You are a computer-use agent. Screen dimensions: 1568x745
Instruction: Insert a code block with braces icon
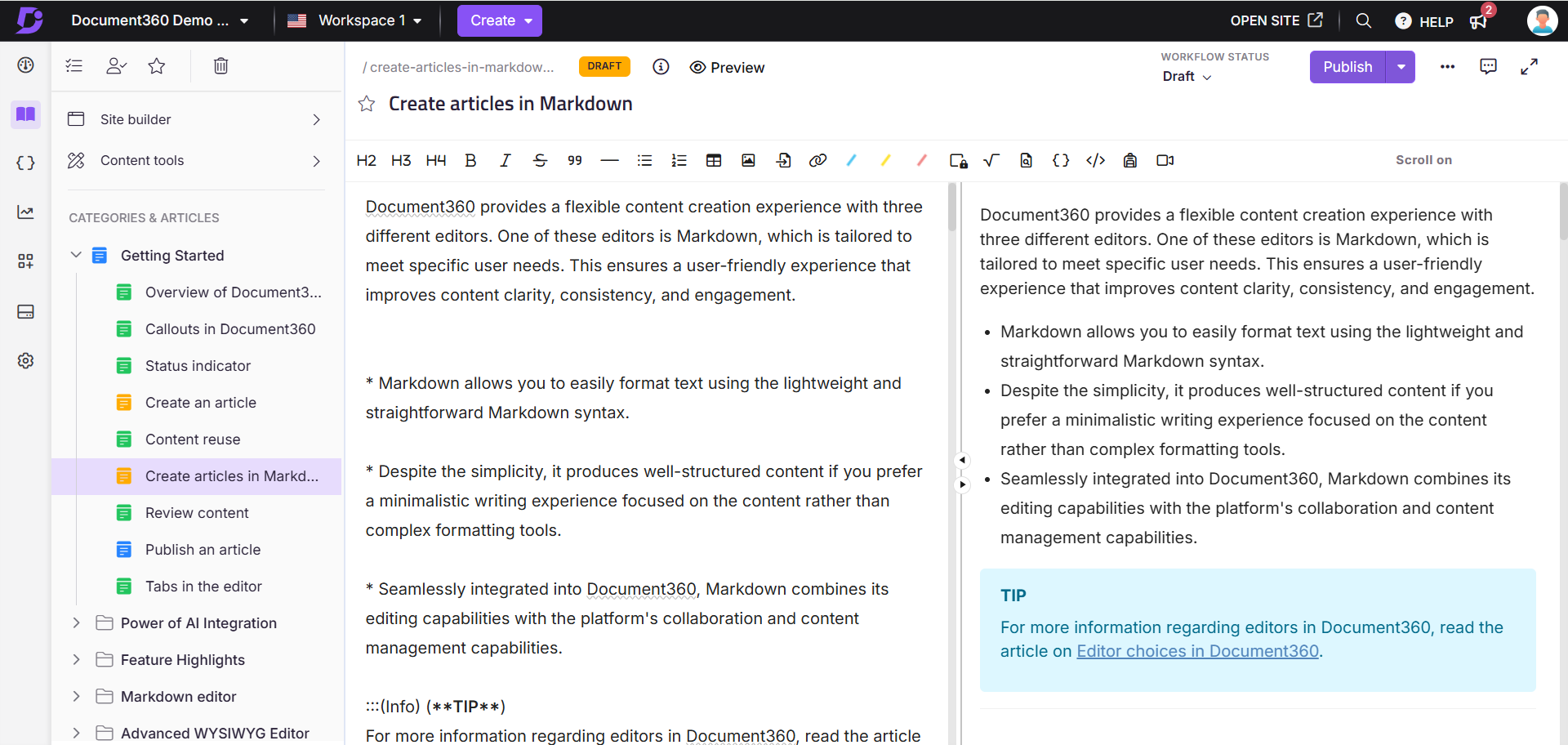pyautogui.click(x=1061, y=160)
